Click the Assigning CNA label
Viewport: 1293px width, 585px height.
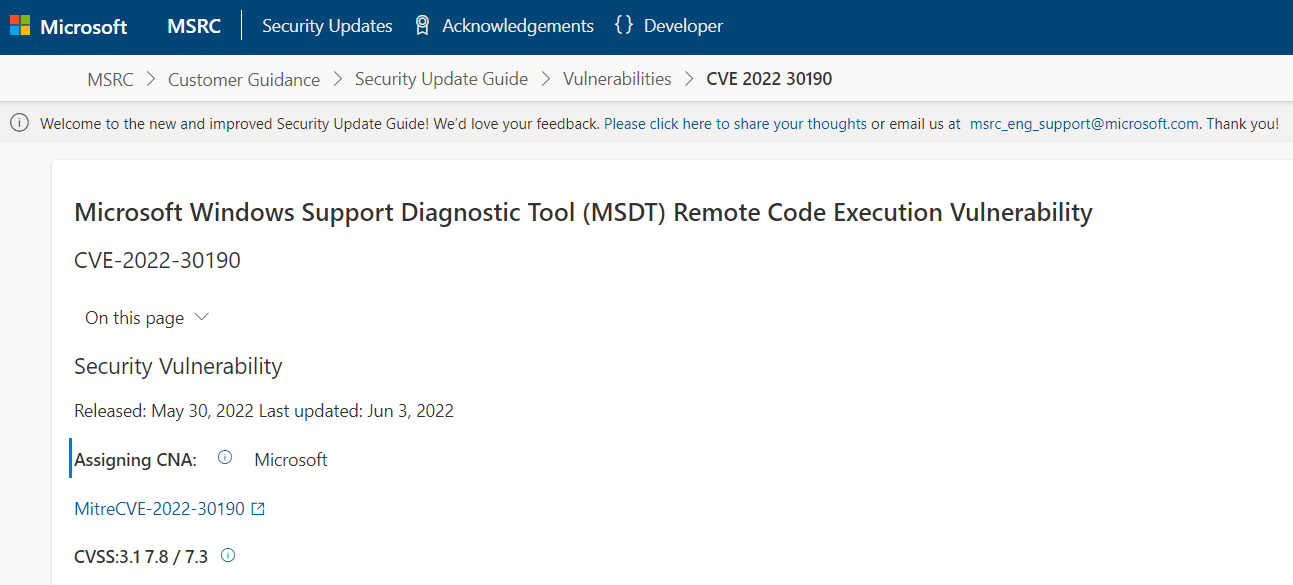point(135,460)
